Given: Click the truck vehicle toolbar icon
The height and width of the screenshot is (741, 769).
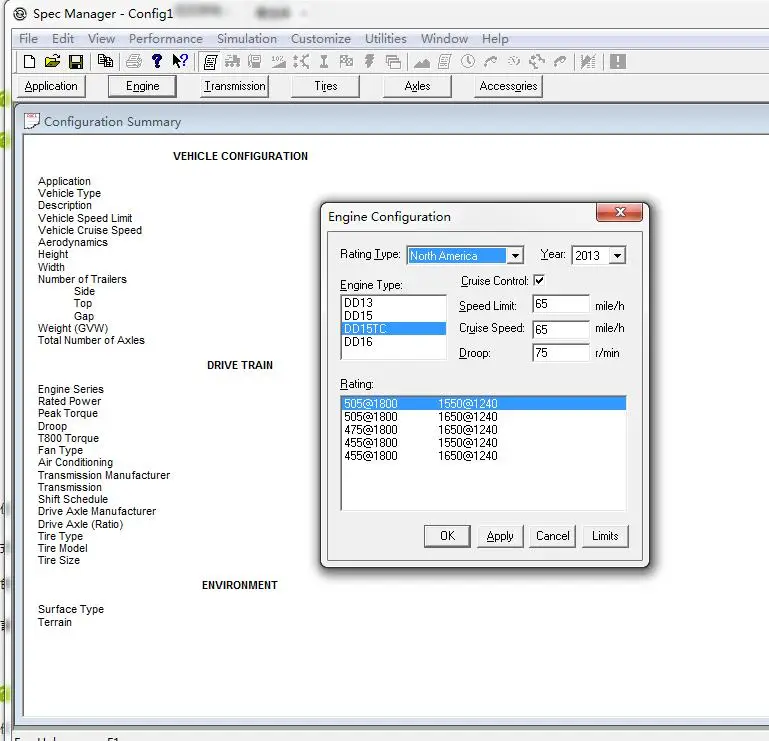Looking at the screenshot, I should (232, 62).
